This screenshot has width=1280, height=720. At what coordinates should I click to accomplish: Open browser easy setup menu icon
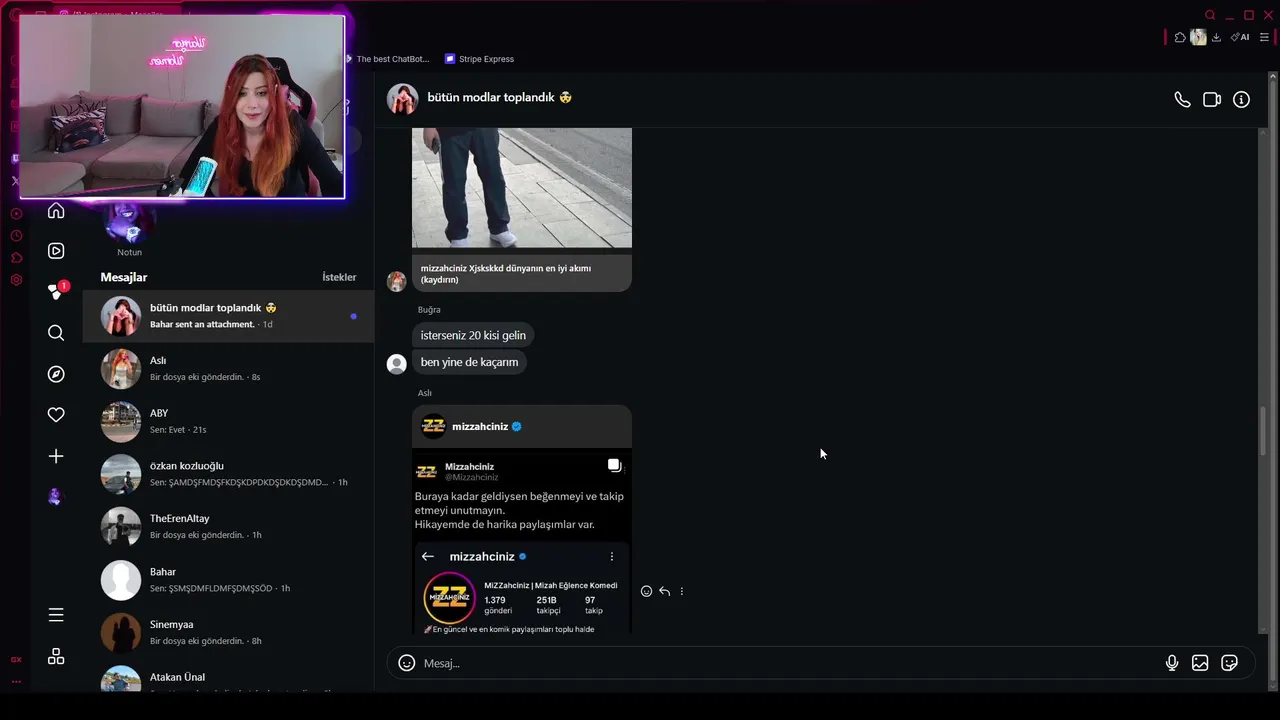(1265, 37)
